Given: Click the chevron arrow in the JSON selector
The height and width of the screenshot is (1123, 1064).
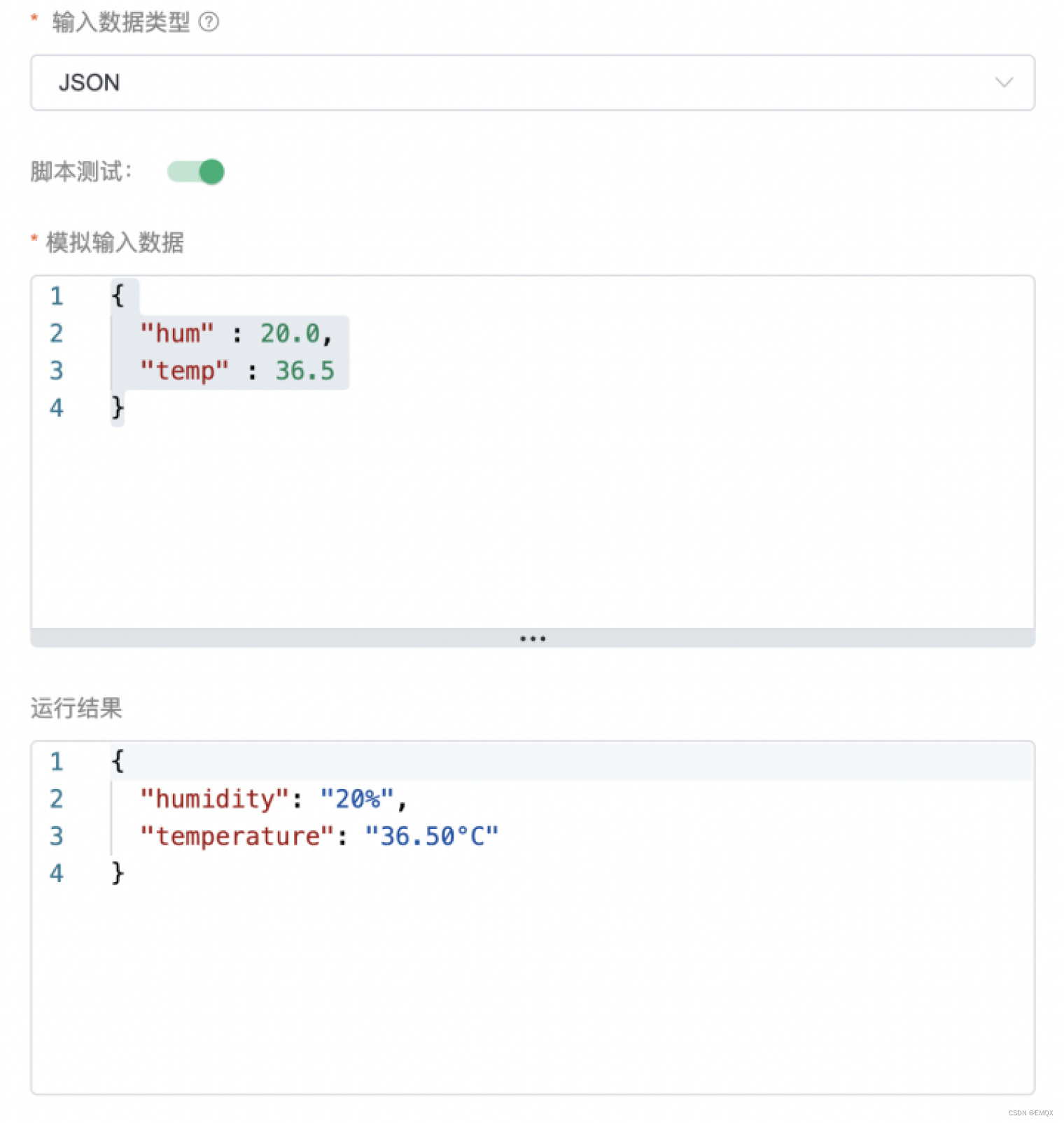Looking at the screenshot, I should (1004, 83).
